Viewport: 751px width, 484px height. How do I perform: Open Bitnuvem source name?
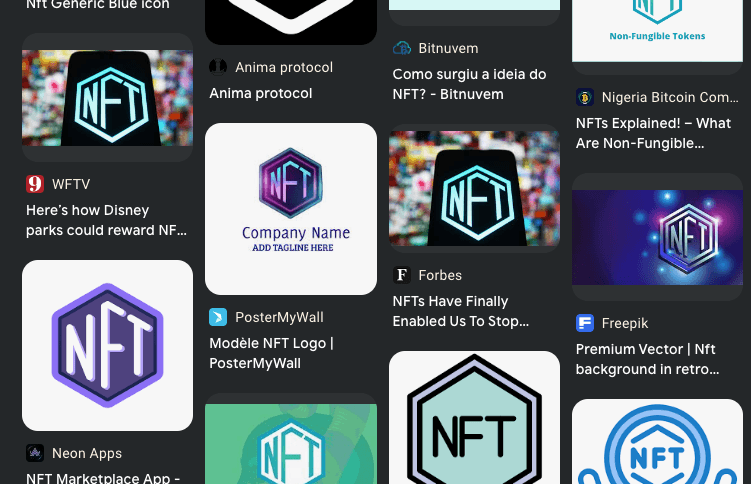pos(448,48)
